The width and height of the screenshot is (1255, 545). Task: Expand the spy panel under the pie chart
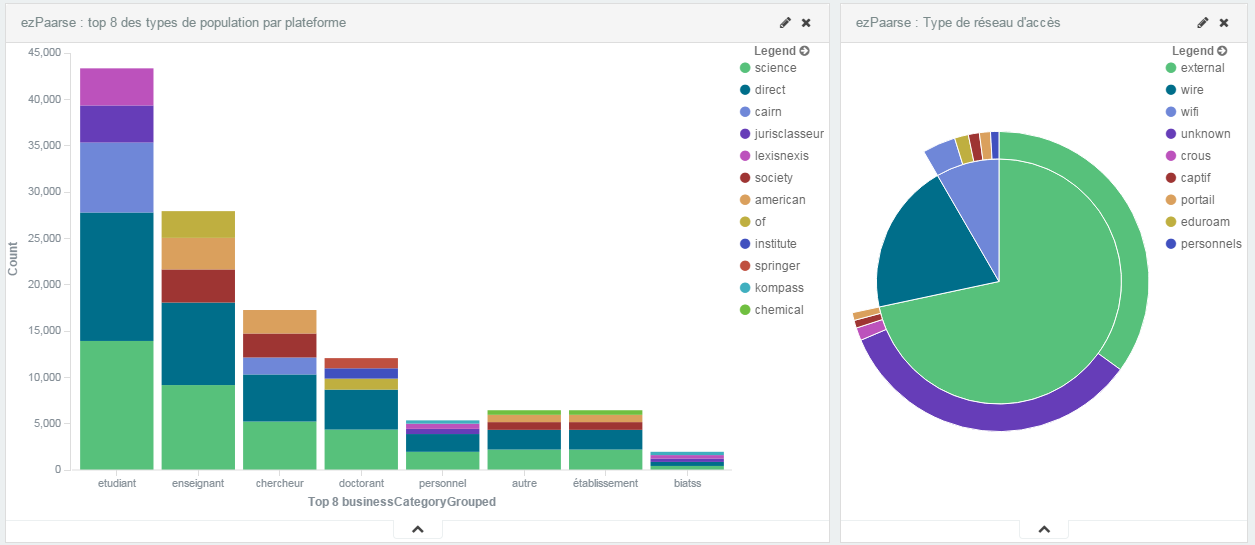click(x=1044, y=529)
